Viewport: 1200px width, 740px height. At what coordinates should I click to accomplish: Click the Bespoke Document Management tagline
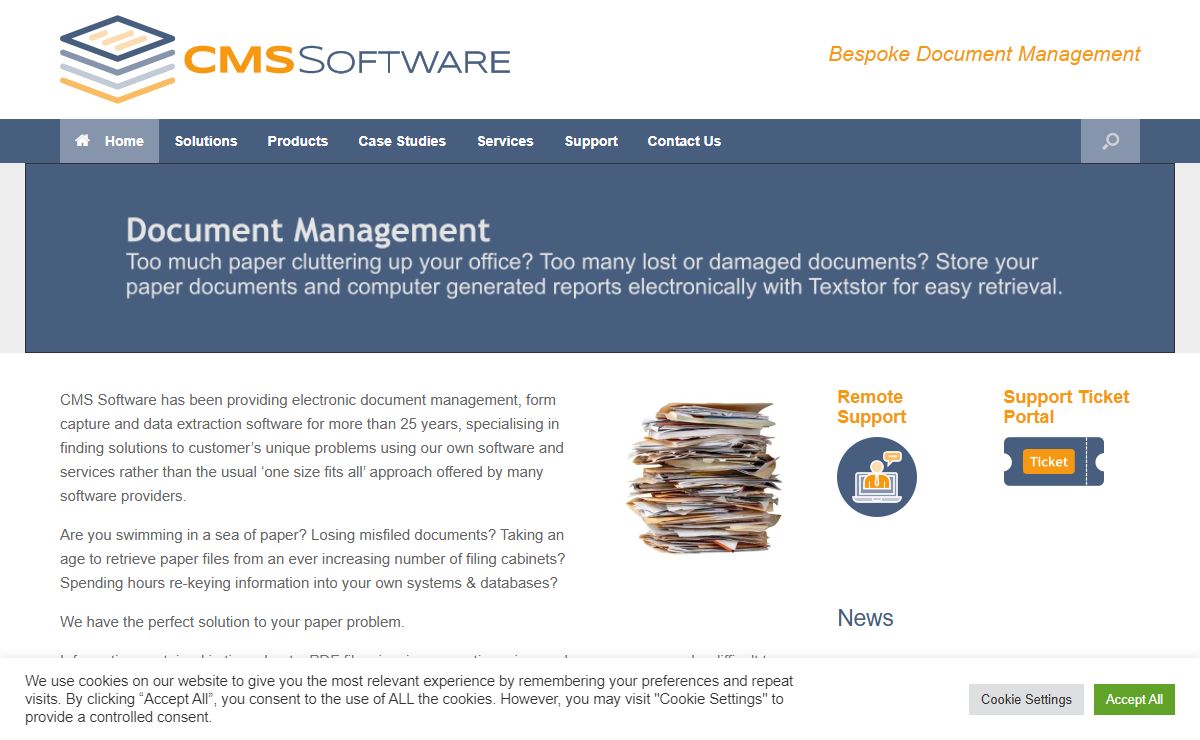[x=984, y=54]
